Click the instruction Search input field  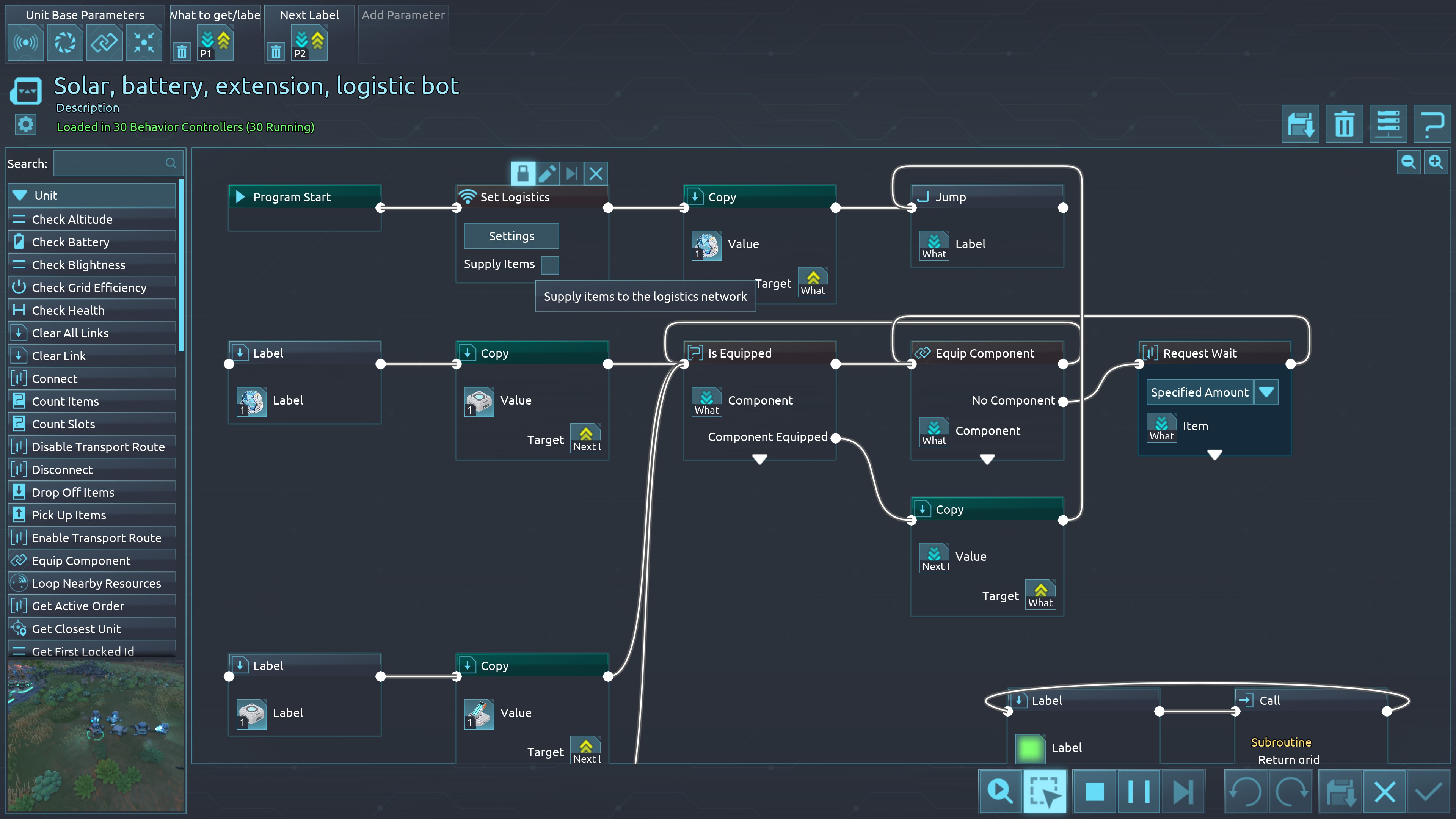[110, 163]
